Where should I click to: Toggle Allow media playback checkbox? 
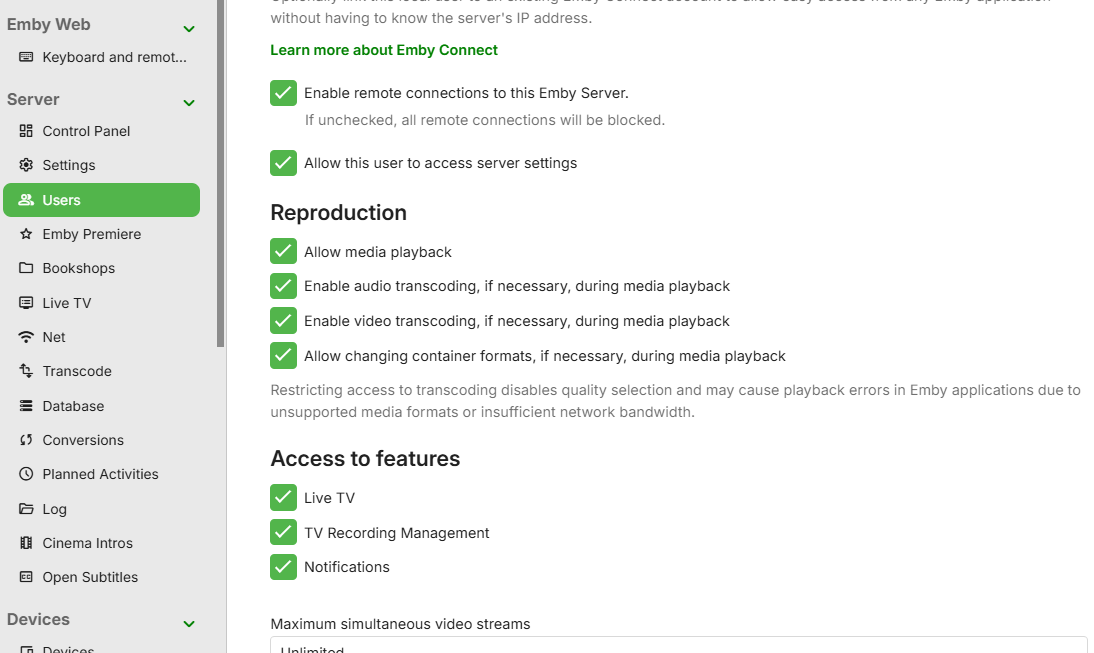click(283, 252)
